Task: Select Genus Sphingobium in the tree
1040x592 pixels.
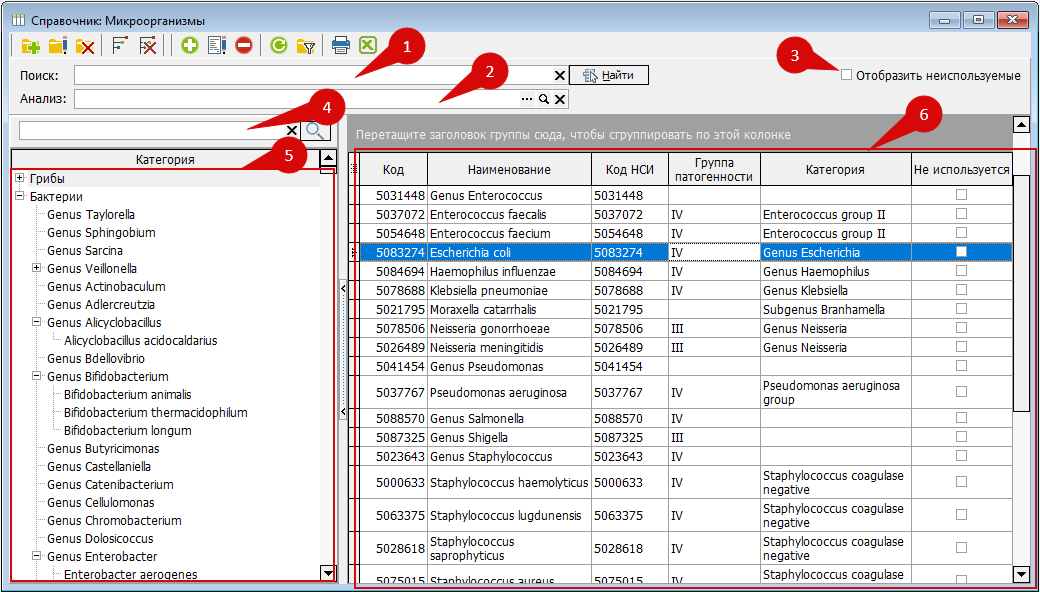Action: 101,232
